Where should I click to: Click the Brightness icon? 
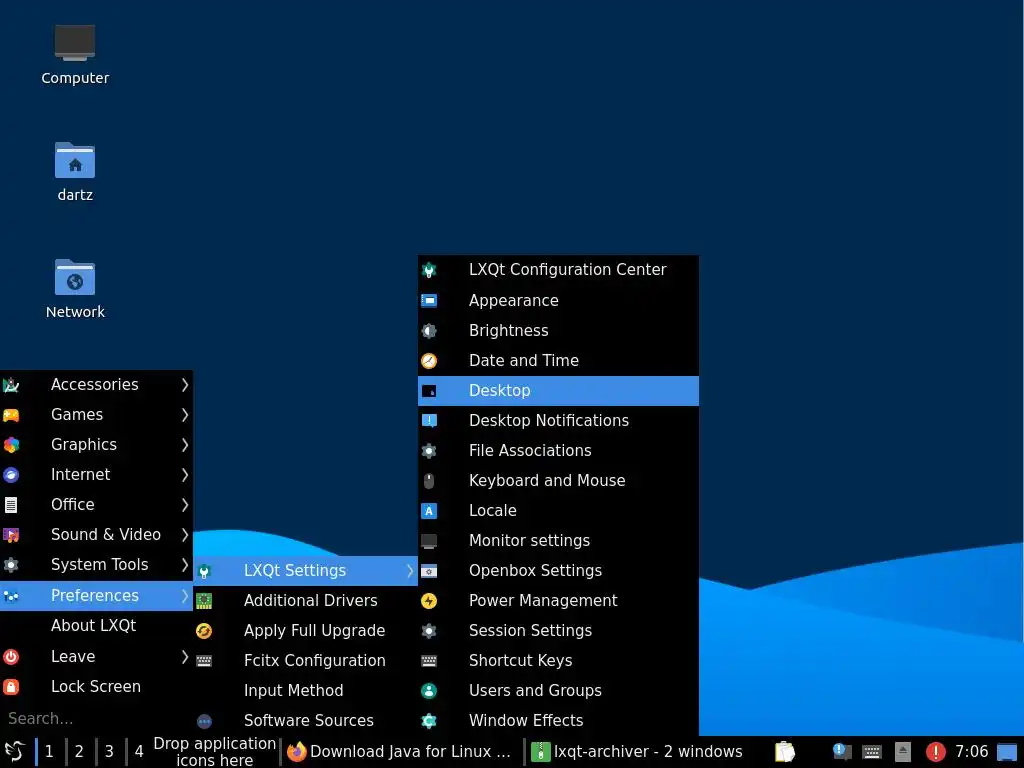[x=429, y=330]
